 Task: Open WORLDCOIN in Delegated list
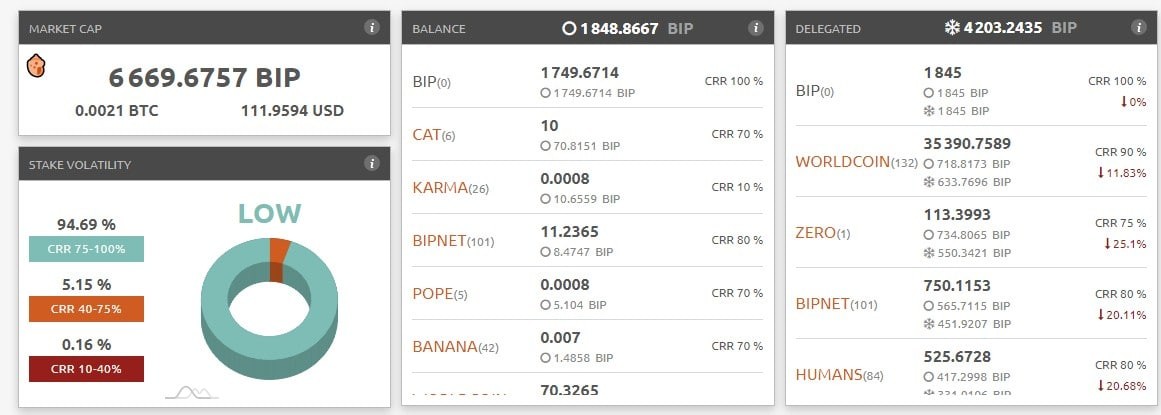point(843,162)
